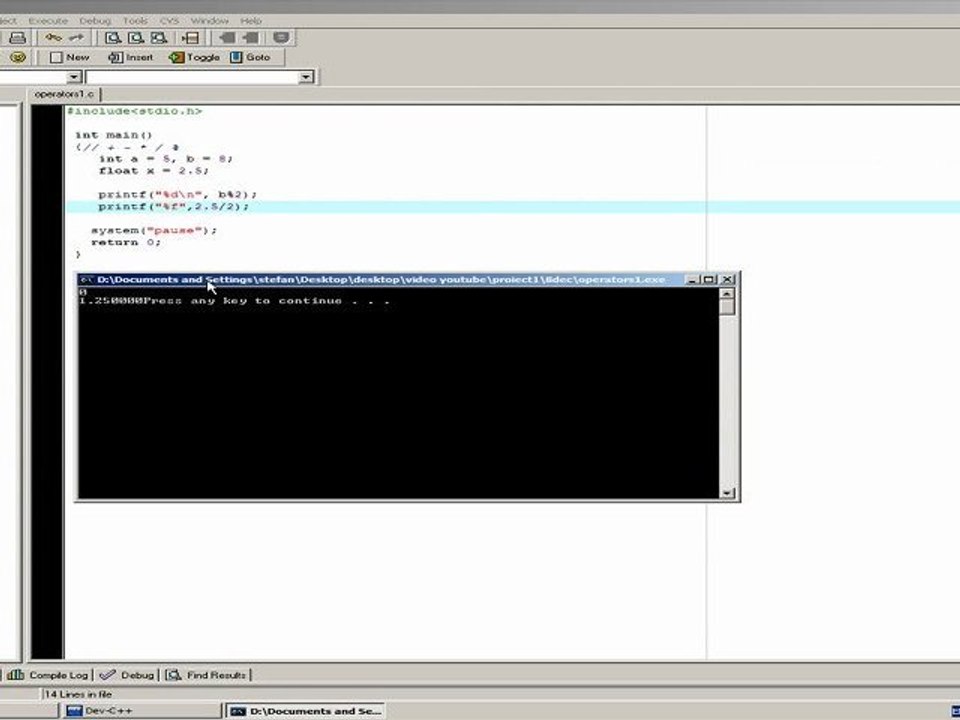Screen dimensions: 960x720
Task: Click the 'D:\Documents and Se...' taskbar button
Action: tap(306, 711)
